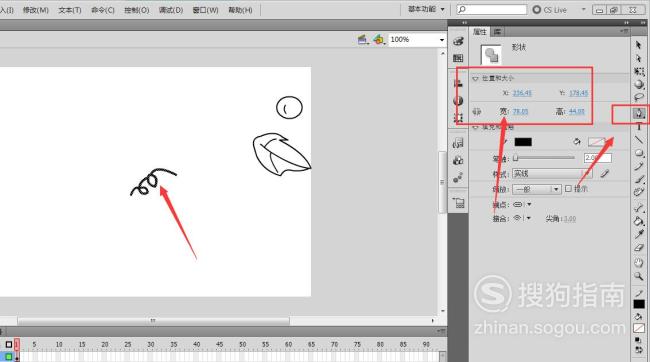
Task: Open the CS Live dropdown arrow
Action: pos(584,9)
